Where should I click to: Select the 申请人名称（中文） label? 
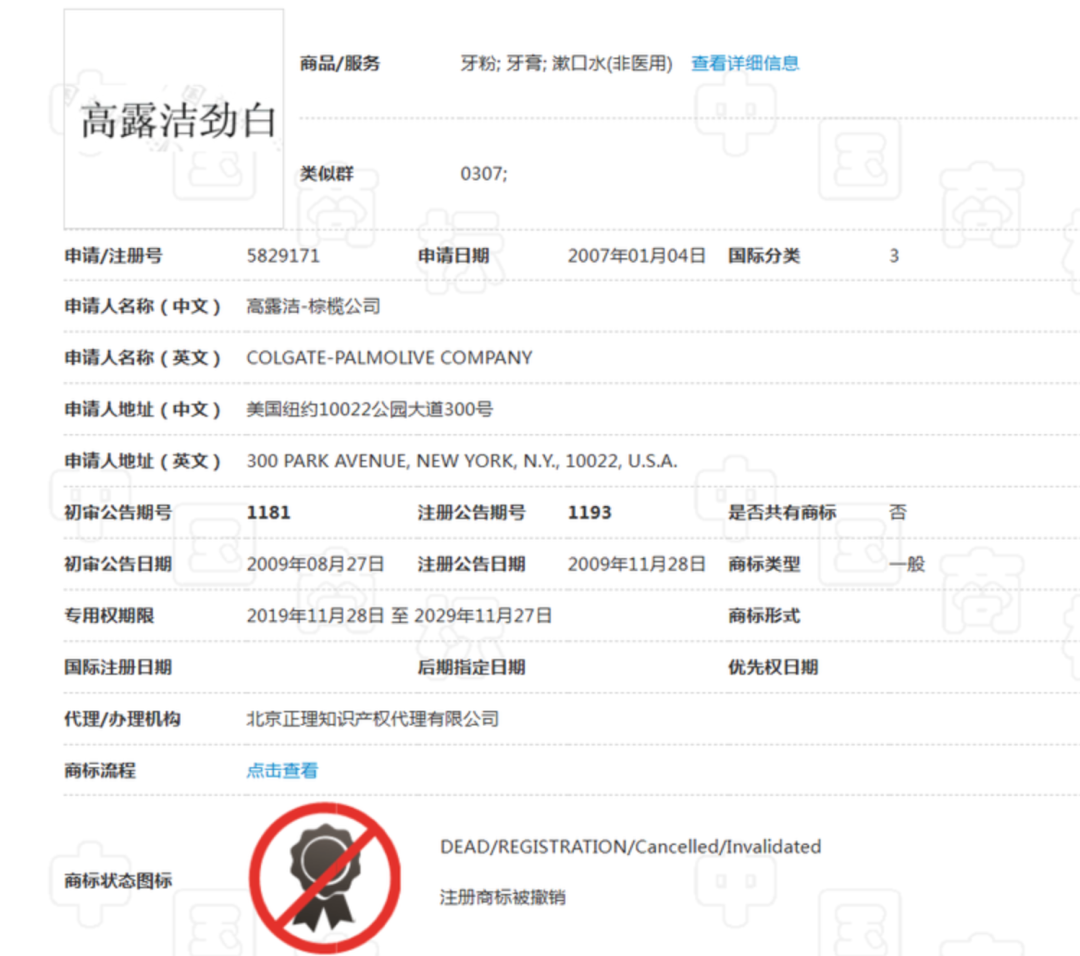point(143,306)
